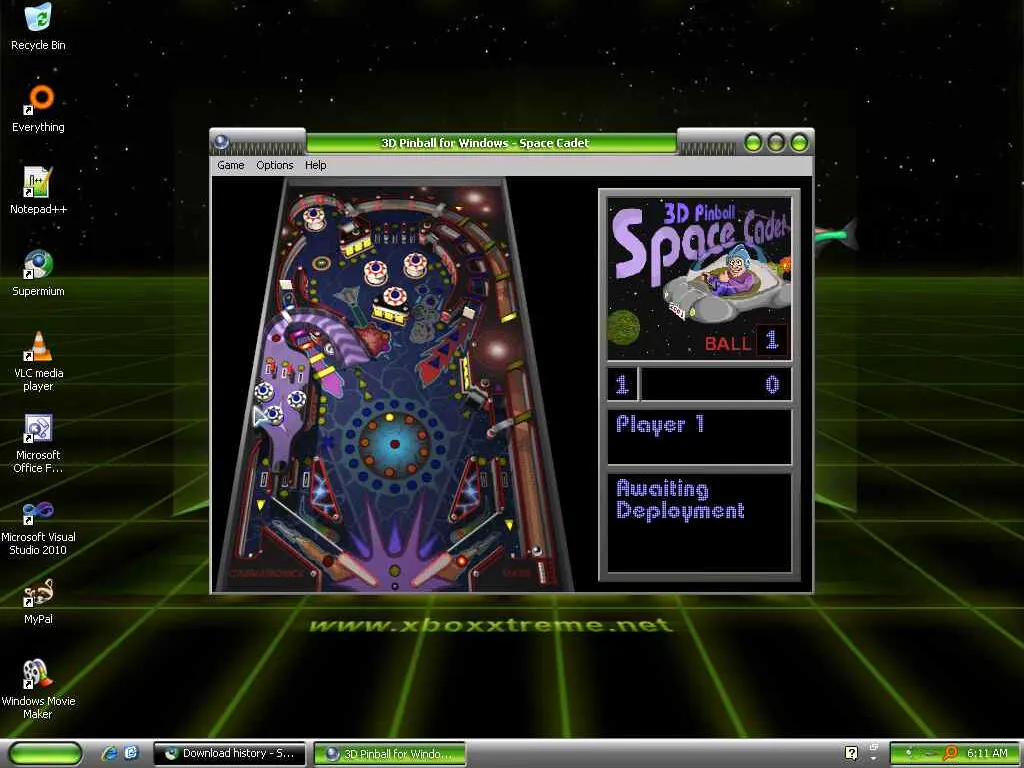1024x768 pixels.
Task: Open the Help menu
Action: click(315, 165)
